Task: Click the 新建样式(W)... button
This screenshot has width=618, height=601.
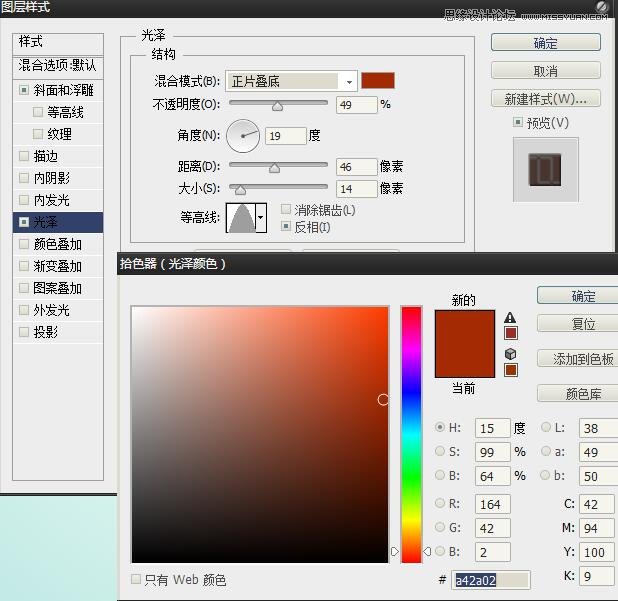Action: point(546,99)
